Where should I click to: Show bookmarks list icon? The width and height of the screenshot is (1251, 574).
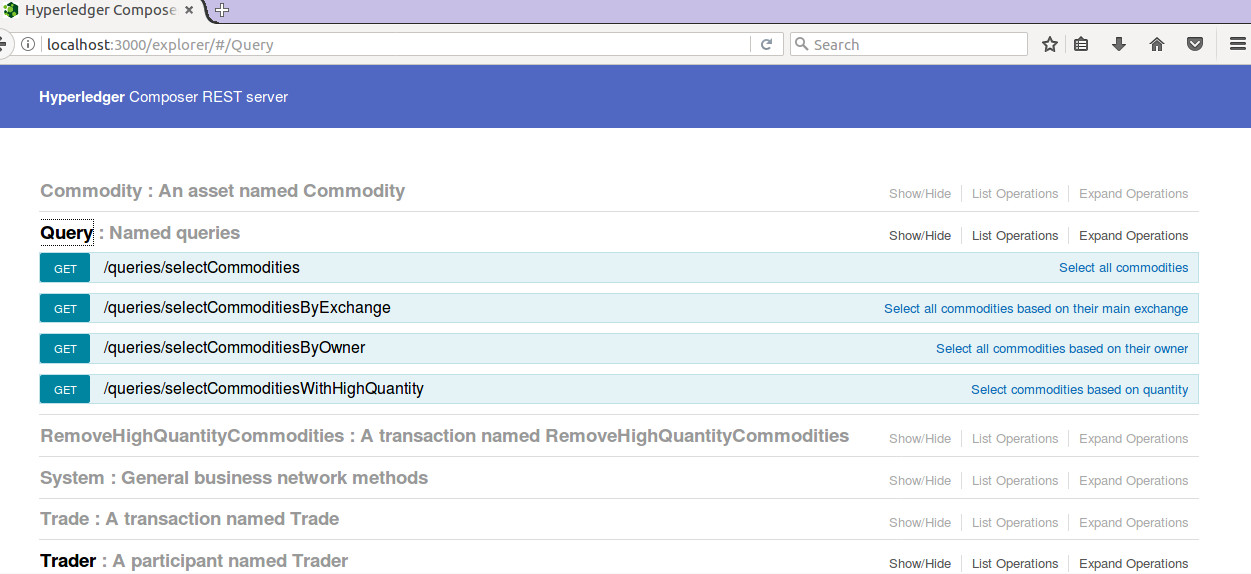click(1081, 44)
